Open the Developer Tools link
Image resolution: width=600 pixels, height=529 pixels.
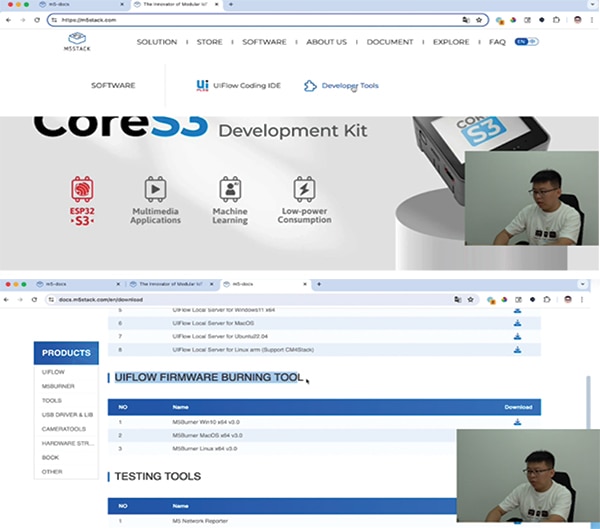350,85
